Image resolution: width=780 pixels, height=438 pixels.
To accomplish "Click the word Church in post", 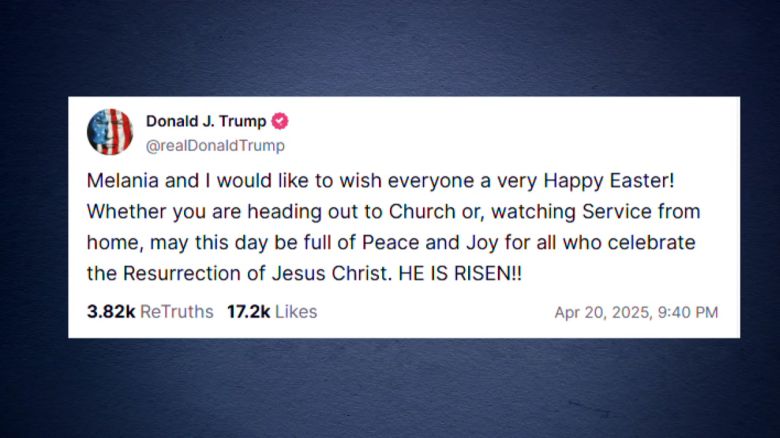I will coord(422,212).
